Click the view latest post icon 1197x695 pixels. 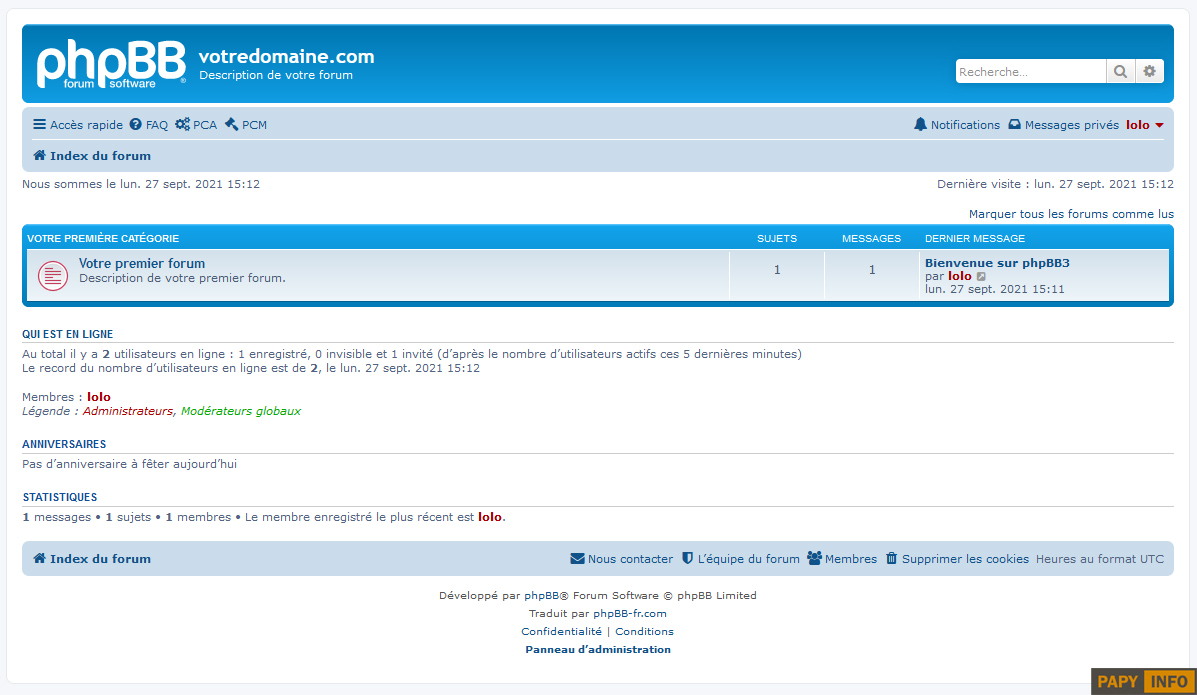pos(982,276)
